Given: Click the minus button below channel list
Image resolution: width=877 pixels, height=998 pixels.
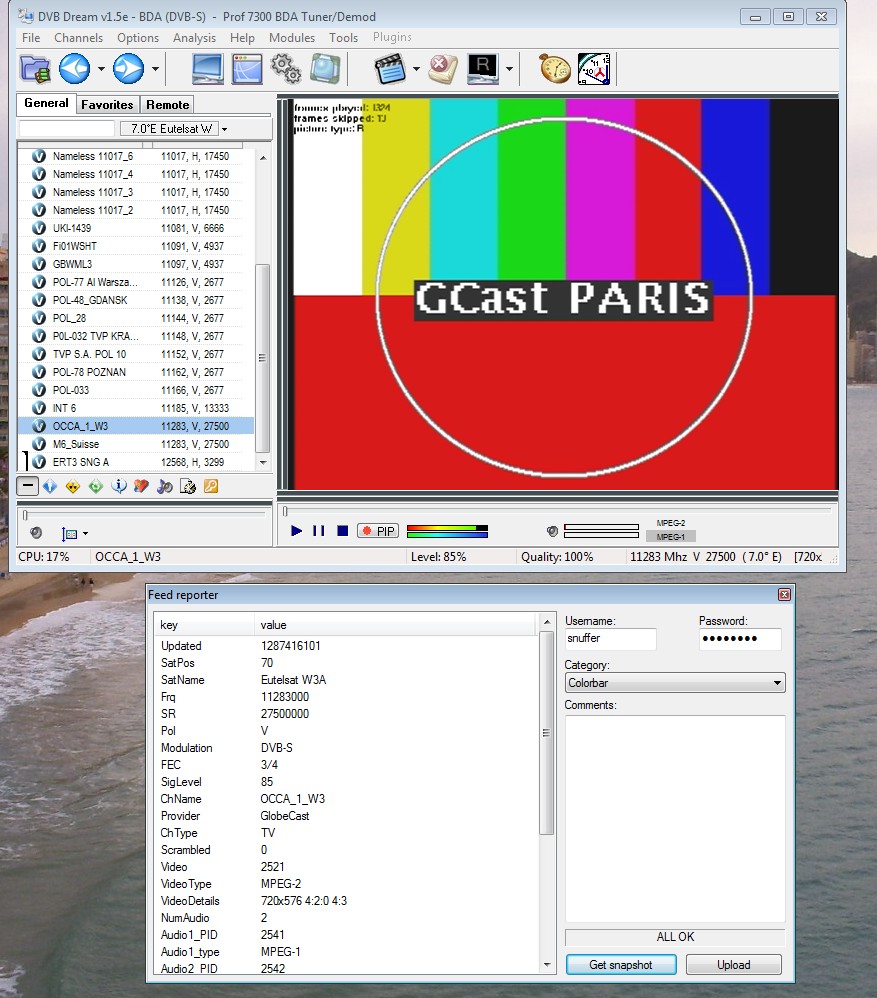Looking at the screenshot, I should [x=27, y=486].
